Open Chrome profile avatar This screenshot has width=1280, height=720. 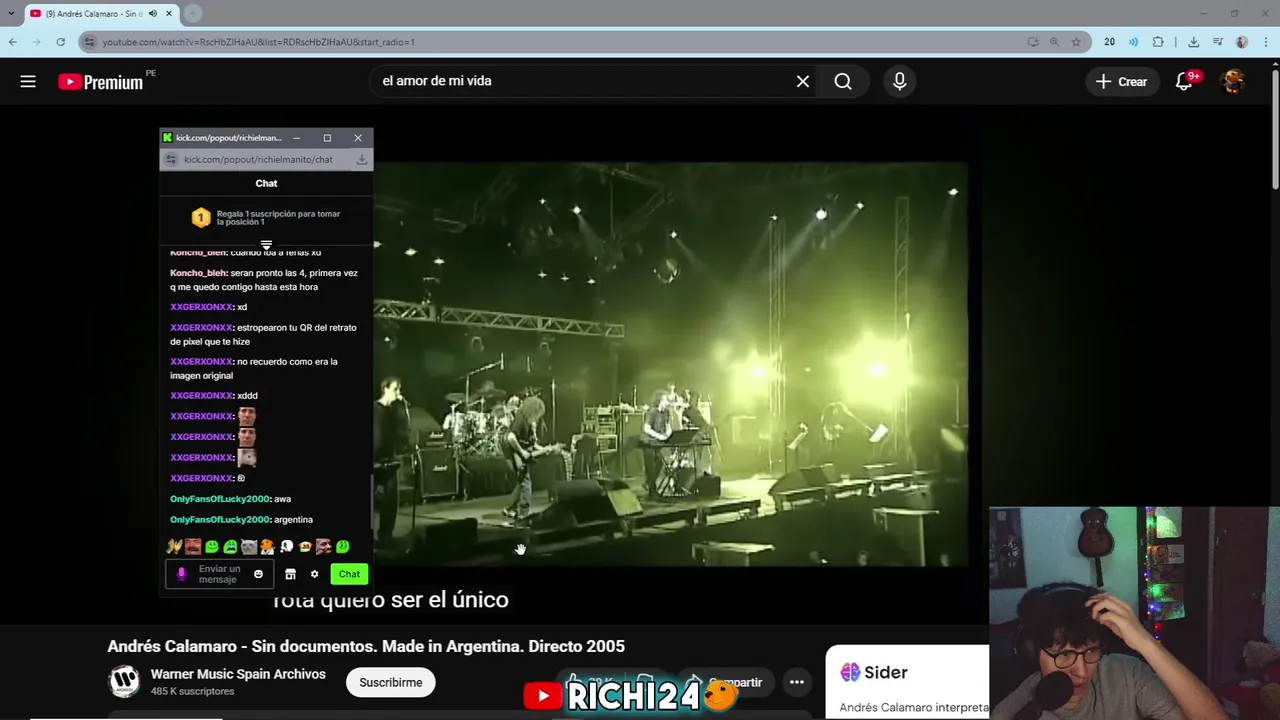(1242, 42)
